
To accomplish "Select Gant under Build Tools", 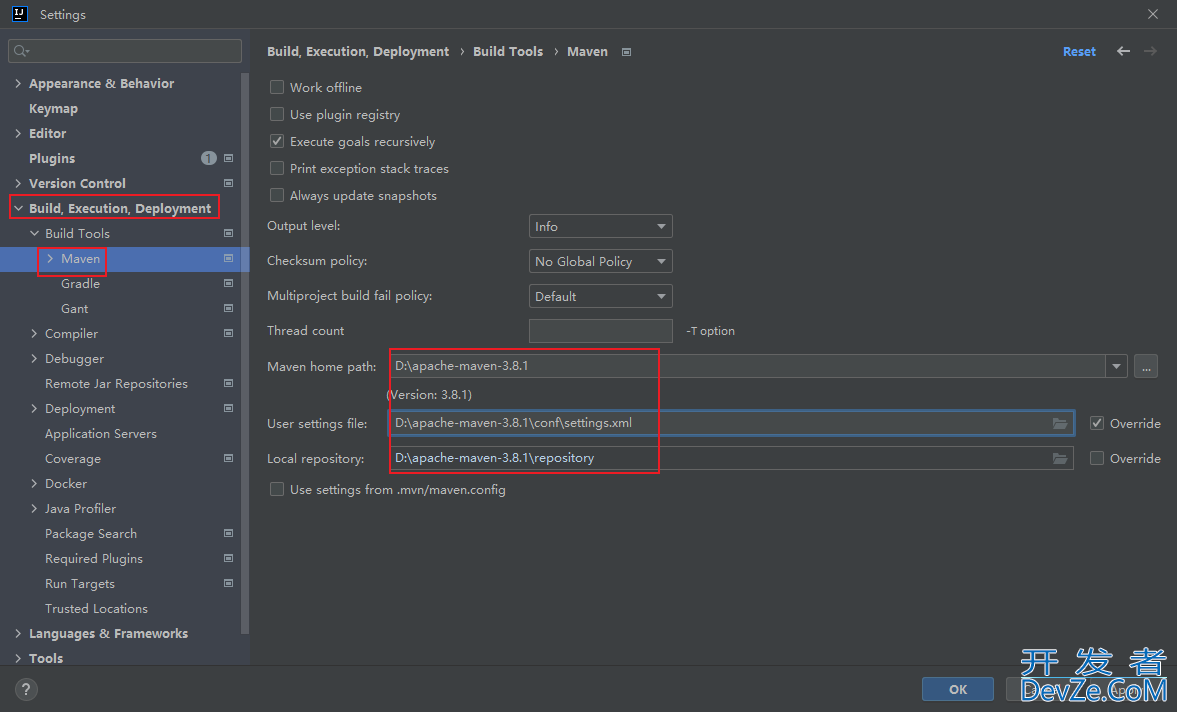I will 74,308.
